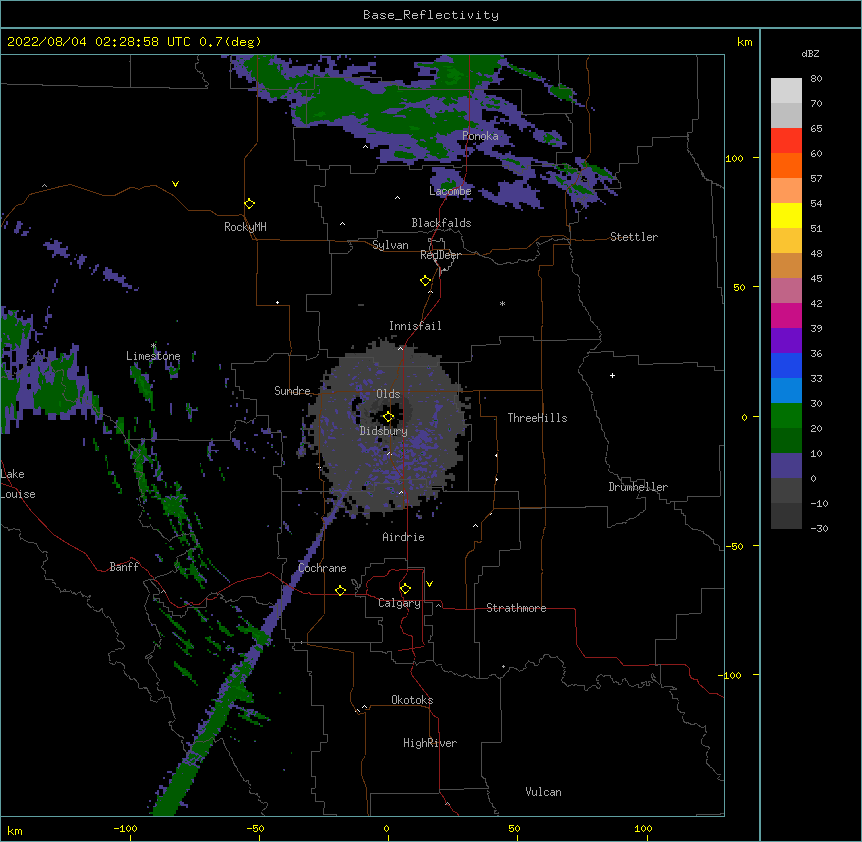
Task: Select the green 30 dBZ legend swatch
Action: click(786, 416)
